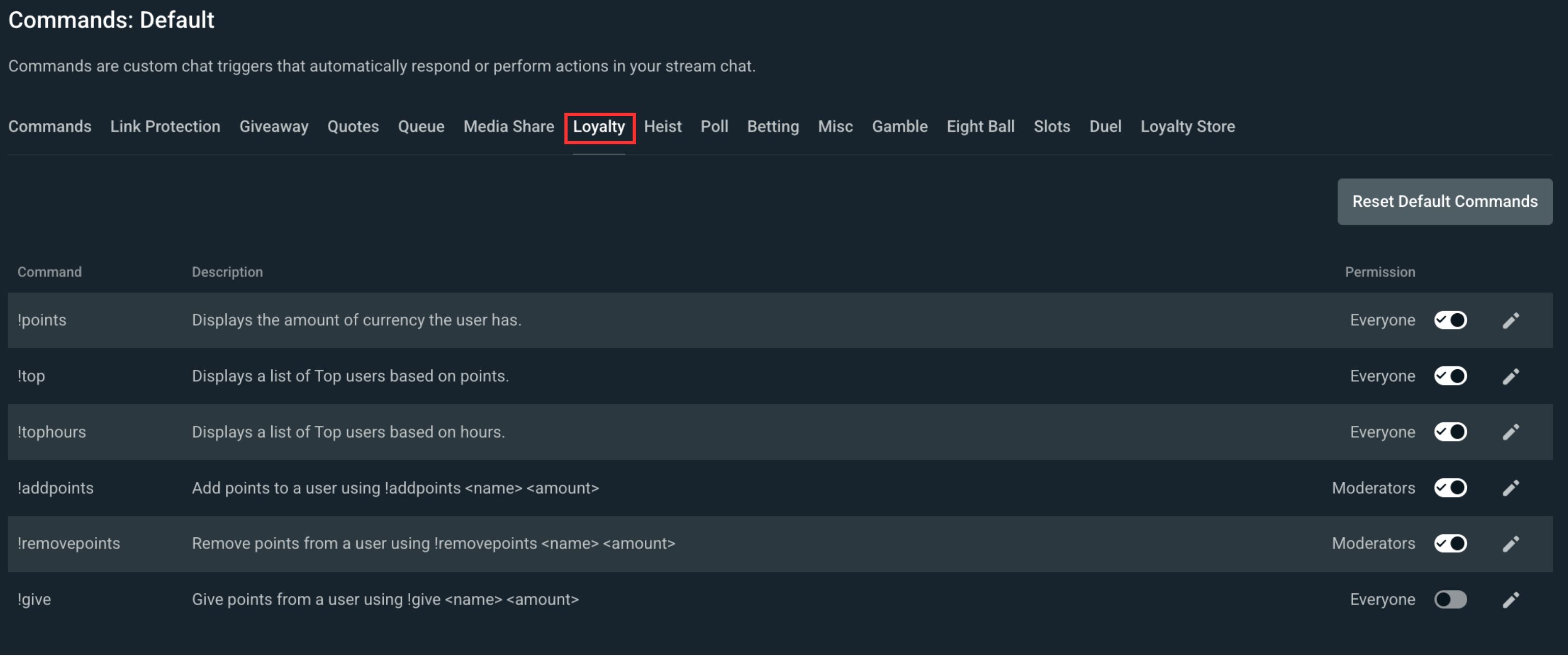Edit !removepoints using its pencil icon
This screenshot has width=1568, height=657.
pos(1511,544)
